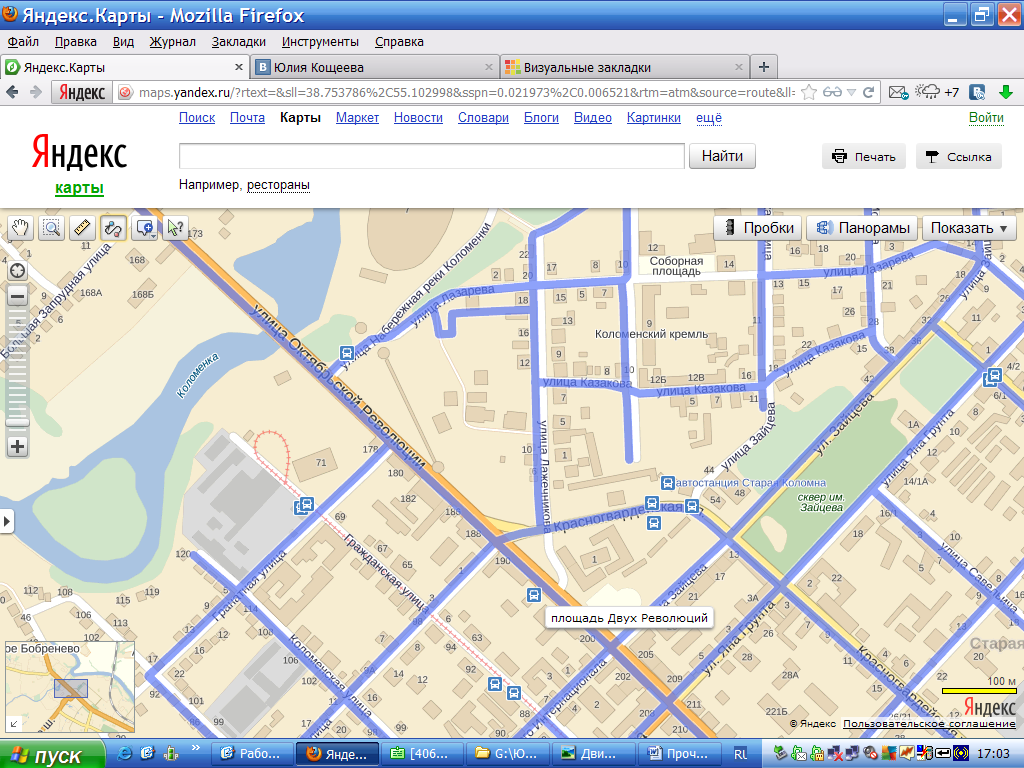Open the Маркет service link
Screen dimensions: 1024x768
click(357, 118)
